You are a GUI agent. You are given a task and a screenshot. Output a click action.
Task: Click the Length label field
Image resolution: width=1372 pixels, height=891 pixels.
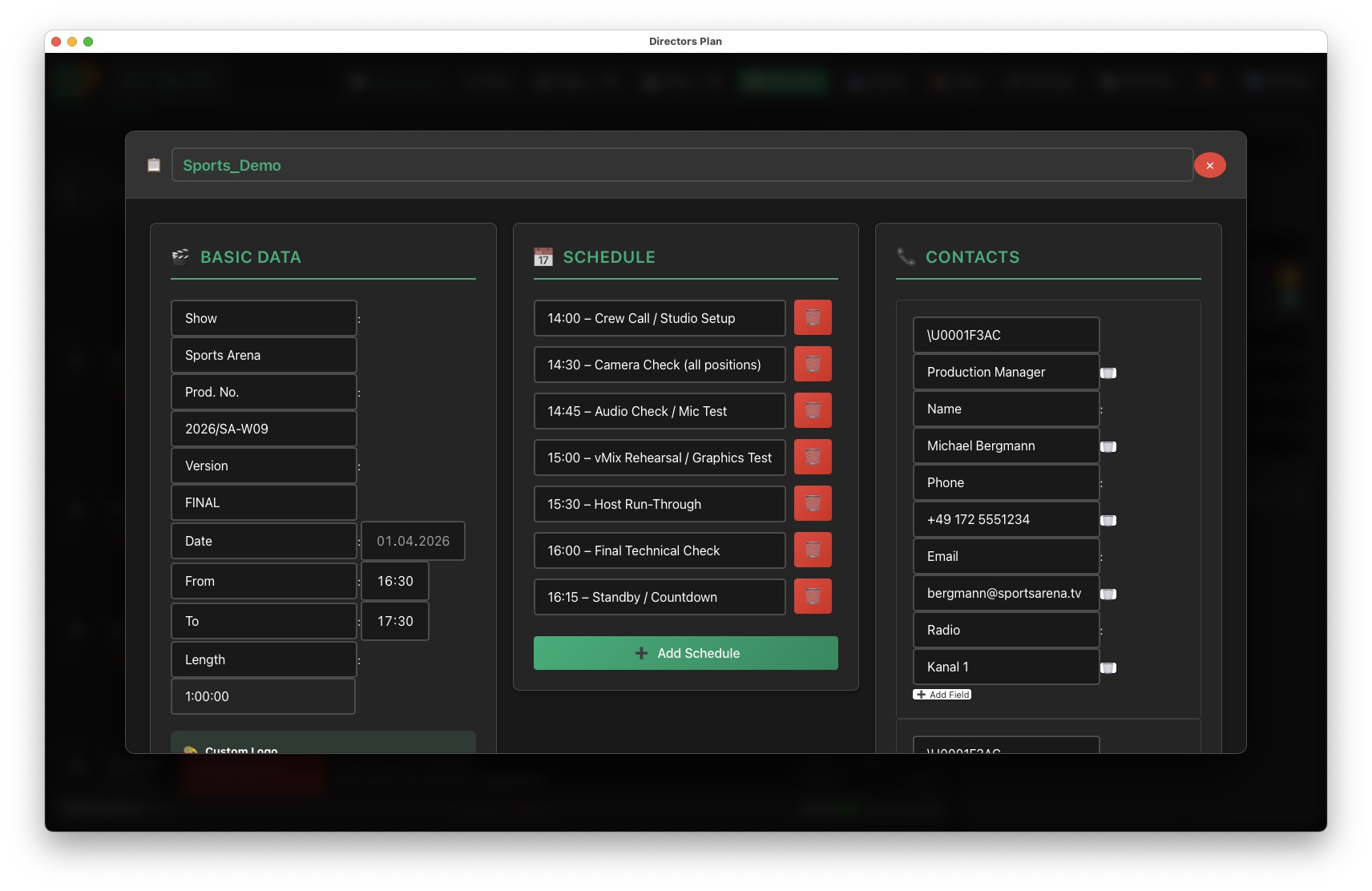pyautogui.click(x=264, y=659)
